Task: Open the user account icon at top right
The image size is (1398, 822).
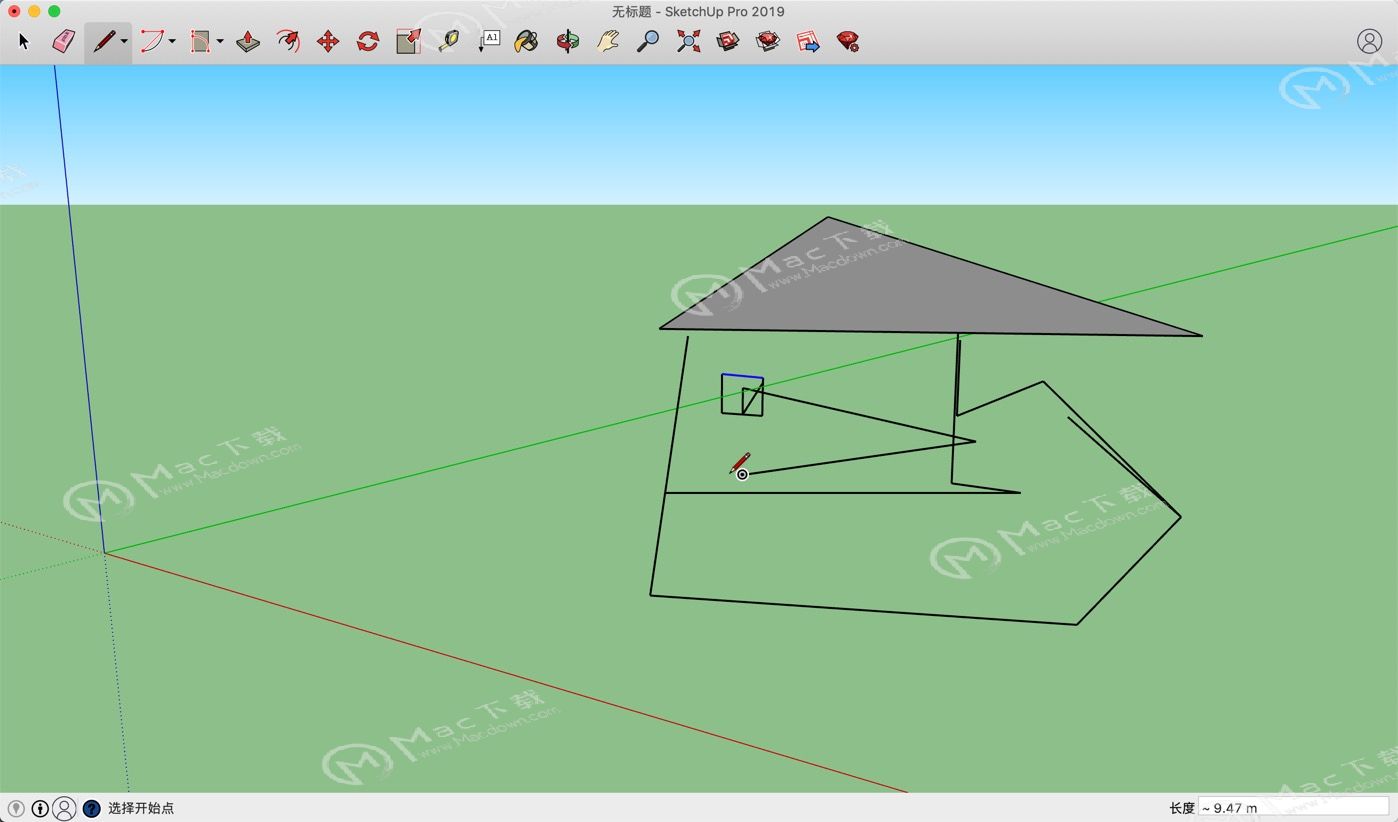Action: click(1369, 41)
